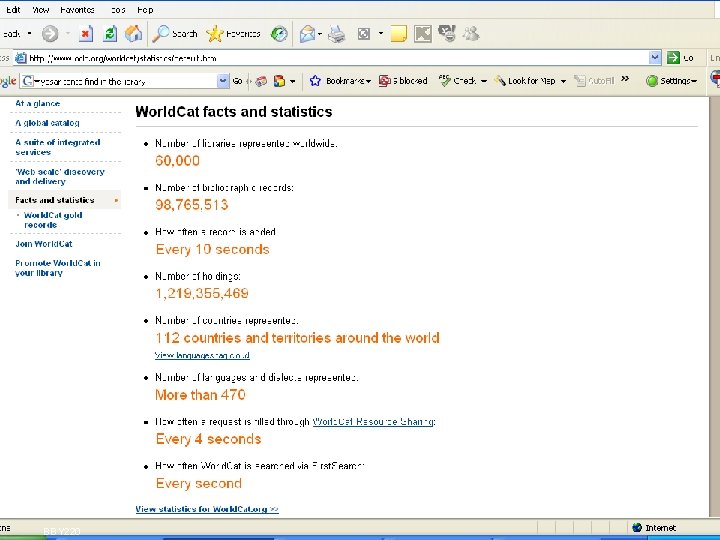Viewport: 720px width, 540px height.
Task: Print the page with printer icon
Action: 337,34
